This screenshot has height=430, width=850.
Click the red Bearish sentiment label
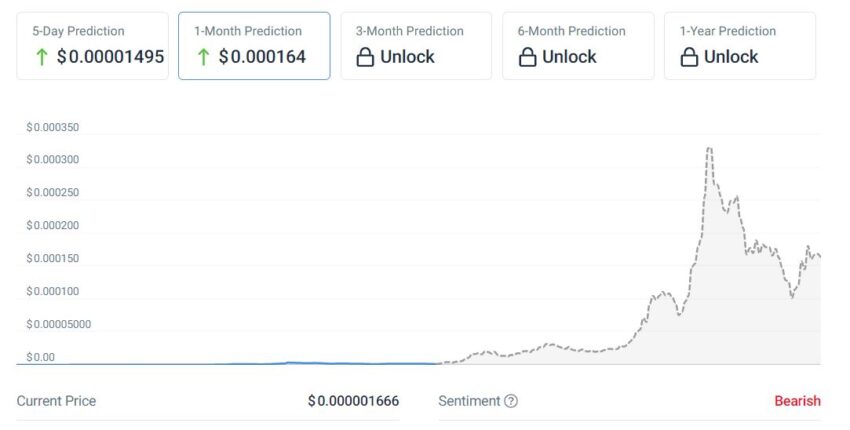click(797, 401)
